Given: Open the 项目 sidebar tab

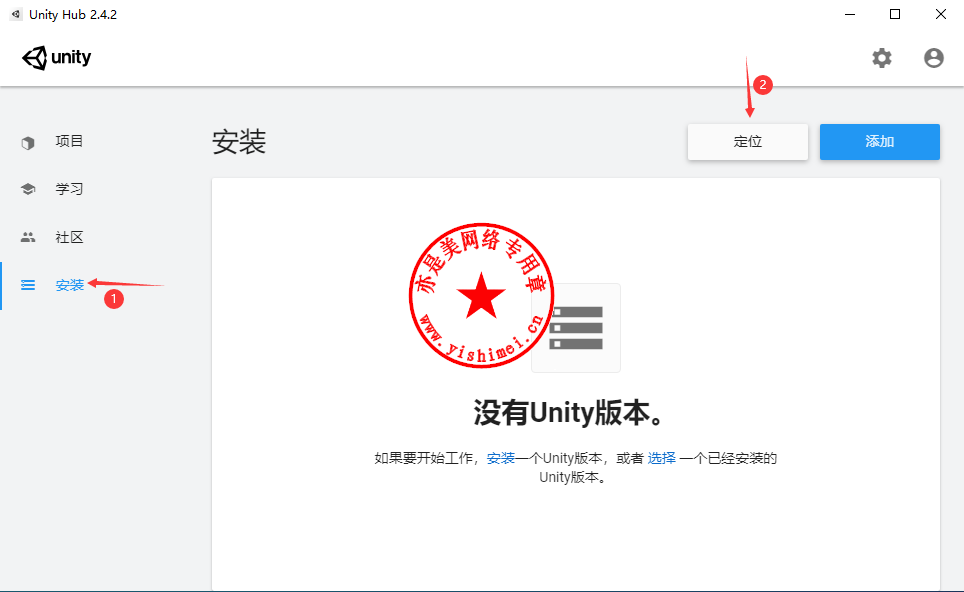Looking at the screenshot, I should coord(69,141).
